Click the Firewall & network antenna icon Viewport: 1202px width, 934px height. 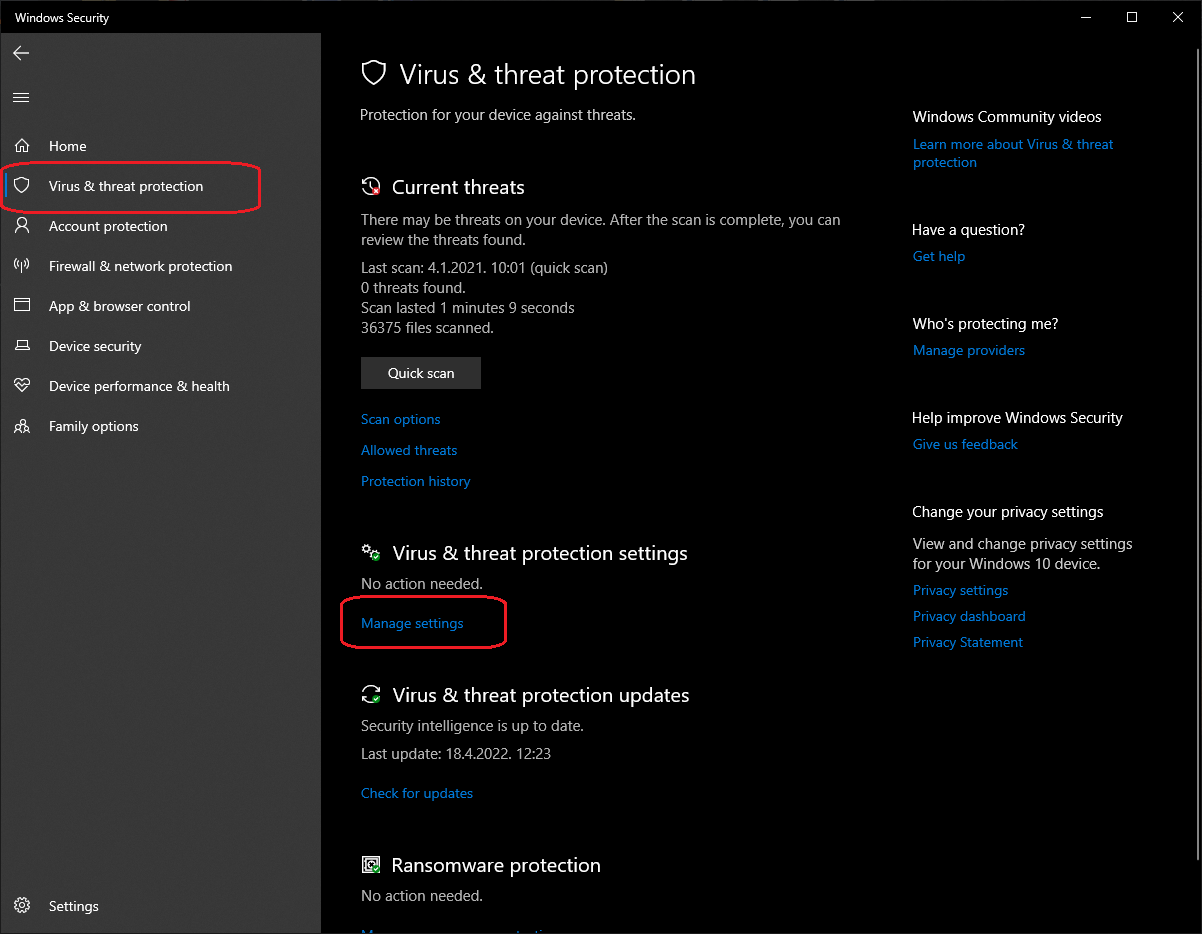[x=22, y=266]
